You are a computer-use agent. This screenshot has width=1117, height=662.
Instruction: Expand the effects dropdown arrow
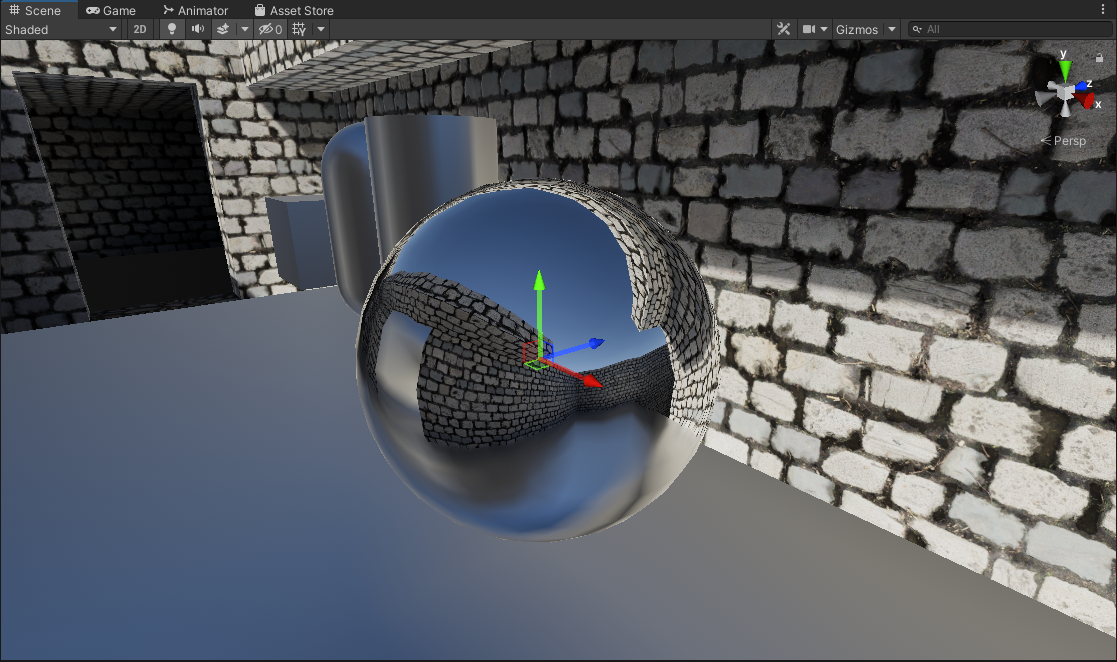click(244, 29)
